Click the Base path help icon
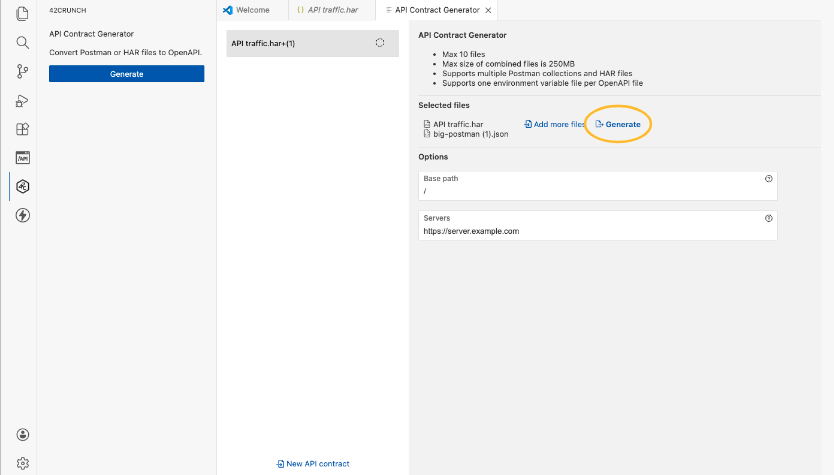The width and height of the screenshot is (834, 475). pyautogui.click(x=768, y=178)
